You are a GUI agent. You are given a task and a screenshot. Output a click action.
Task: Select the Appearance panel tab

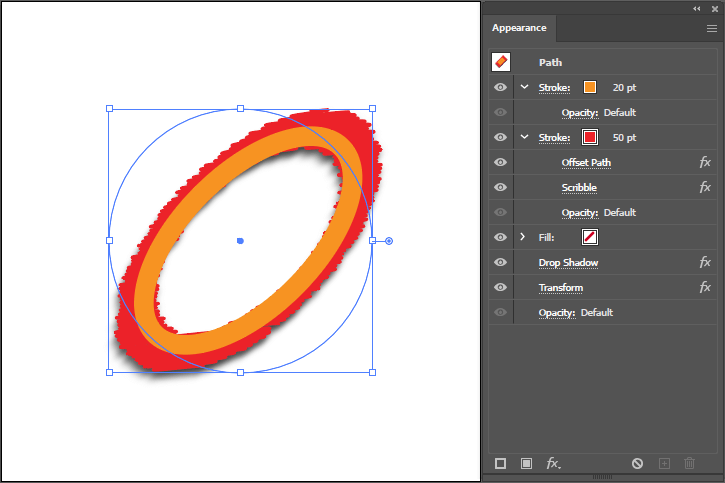point(519,28)
